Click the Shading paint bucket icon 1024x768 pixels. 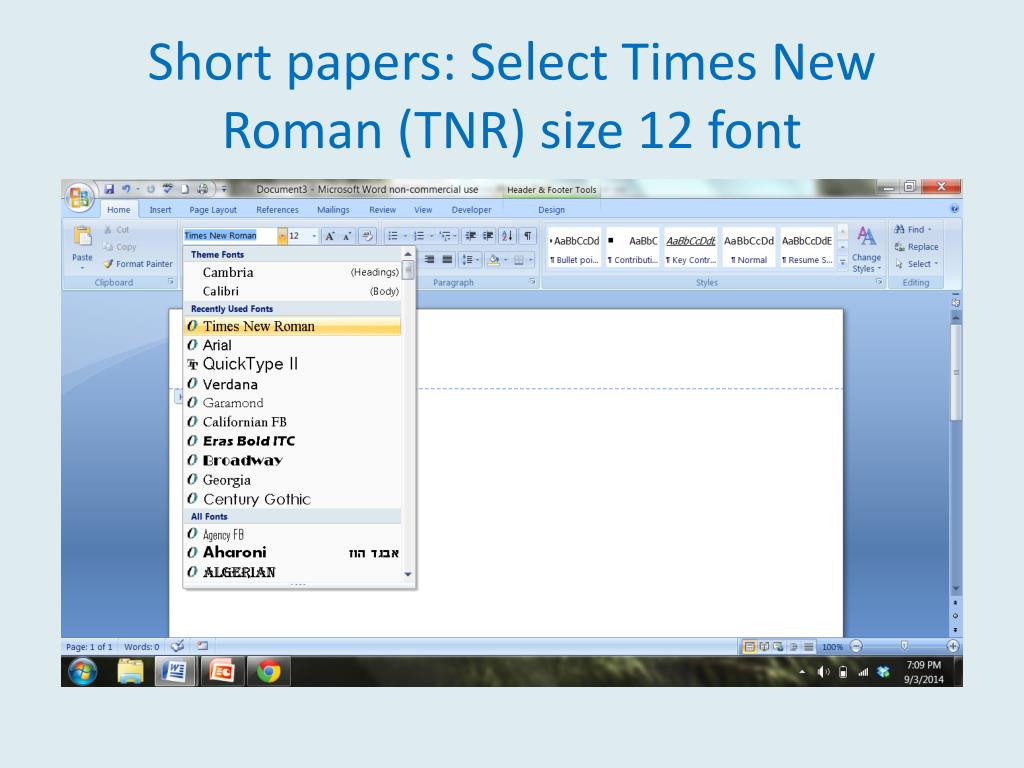(493, 260)
